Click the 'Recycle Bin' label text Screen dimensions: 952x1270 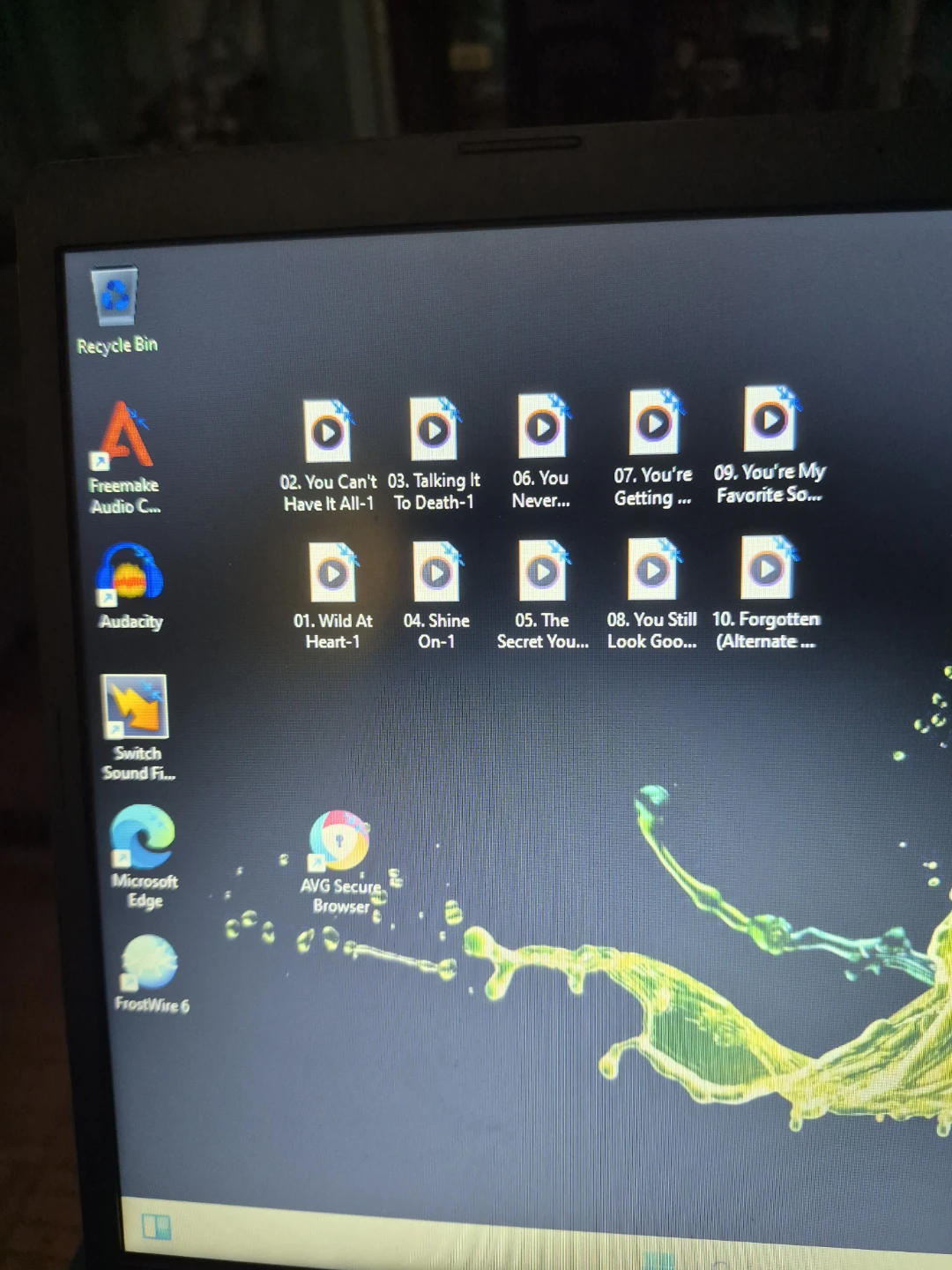click(117, 345)
